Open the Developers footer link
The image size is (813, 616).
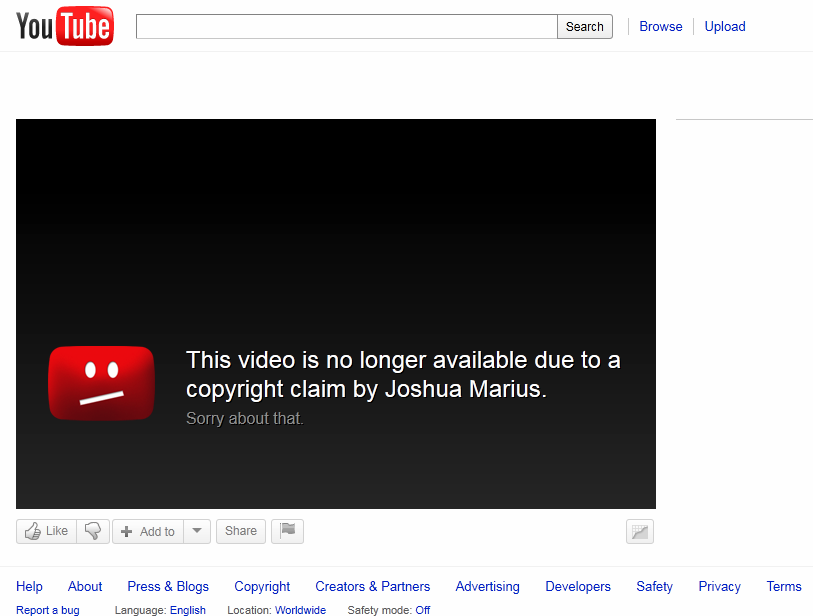point(578,586)
